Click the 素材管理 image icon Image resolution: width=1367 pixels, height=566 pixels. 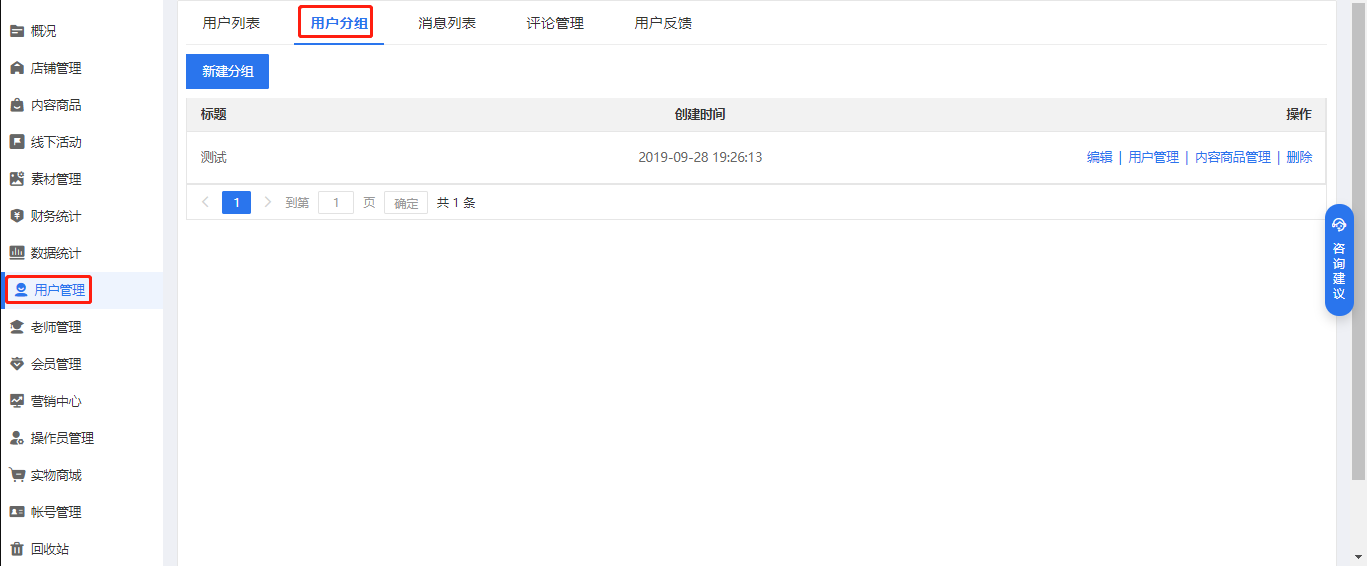click(x=17, y=179)
